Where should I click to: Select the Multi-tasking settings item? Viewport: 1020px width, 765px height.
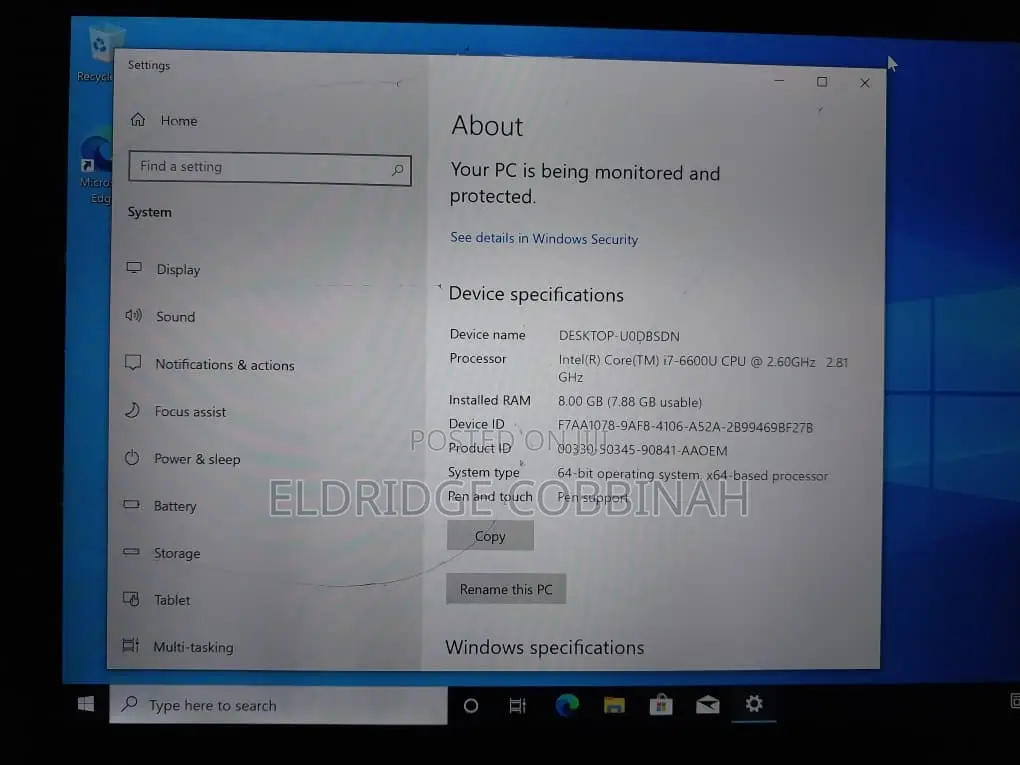178,647
